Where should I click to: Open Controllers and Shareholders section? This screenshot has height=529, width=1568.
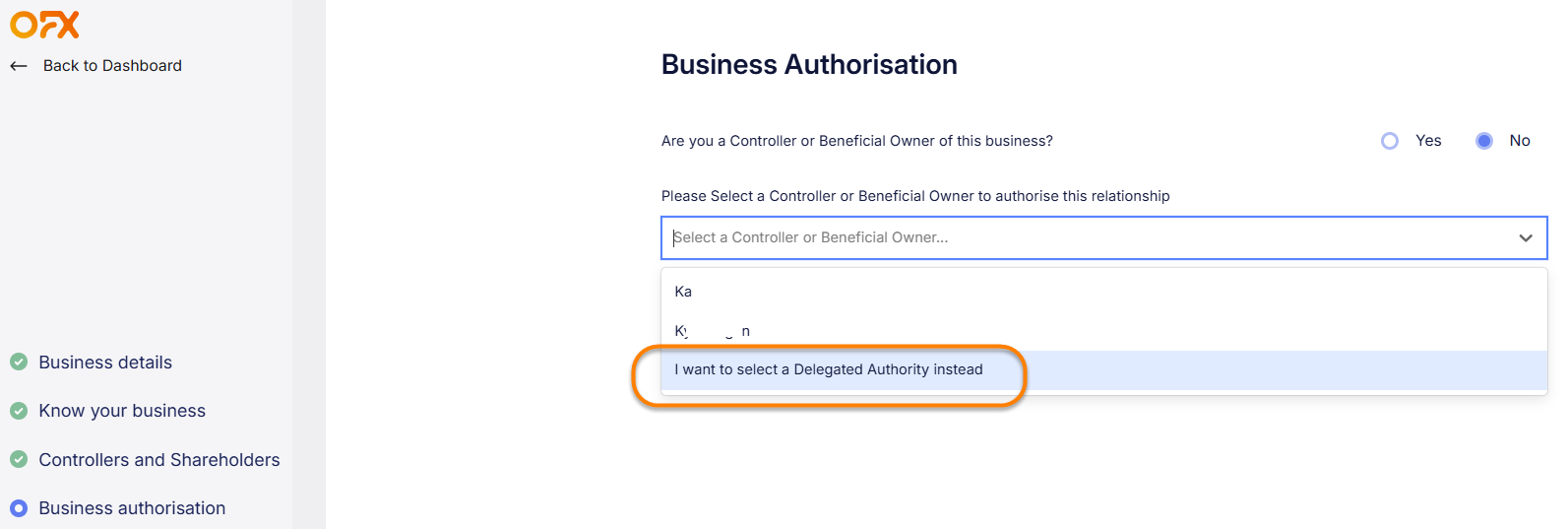click(x=159, y=460)
